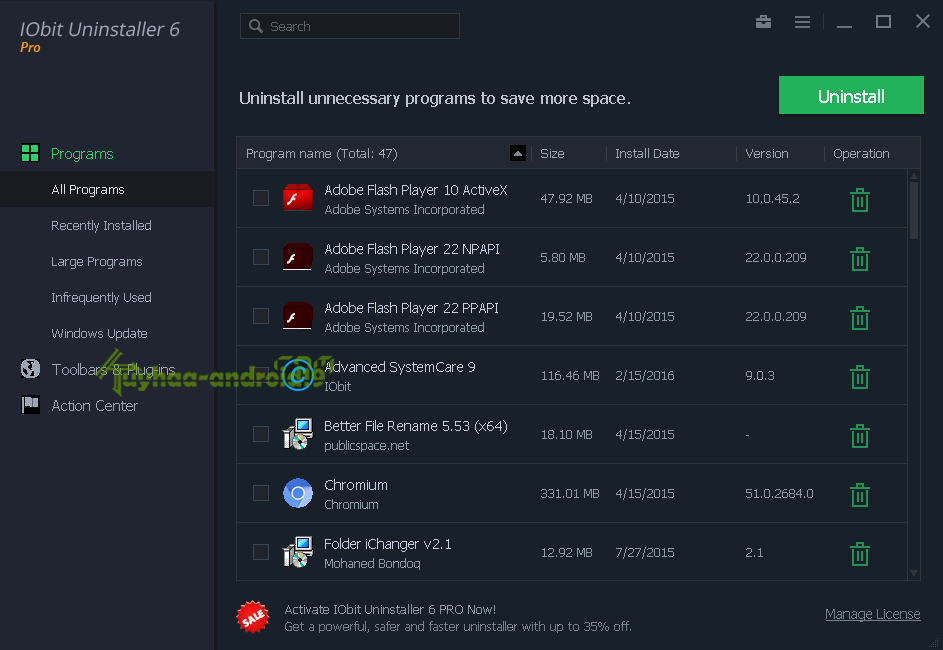Viewport: 943px width, 650px height.
Task: Click the Advanced SystemCare 9 program icon
Action: tap(298, 375)
